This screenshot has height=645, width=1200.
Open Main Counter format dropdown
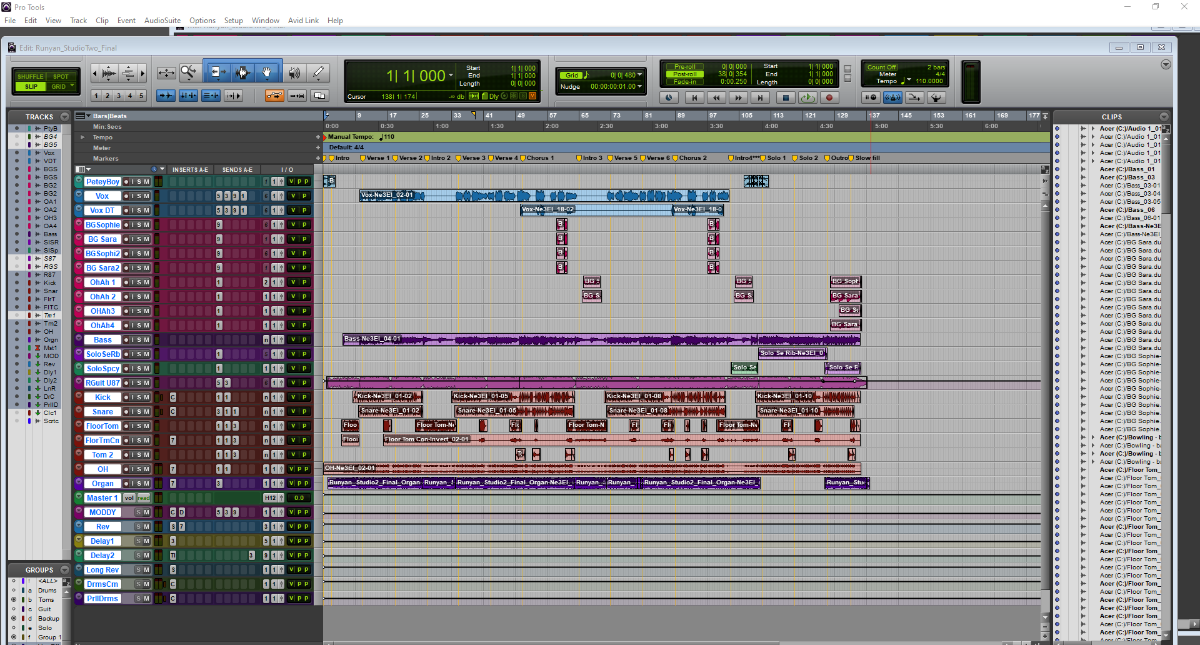(x=452, y=73)
